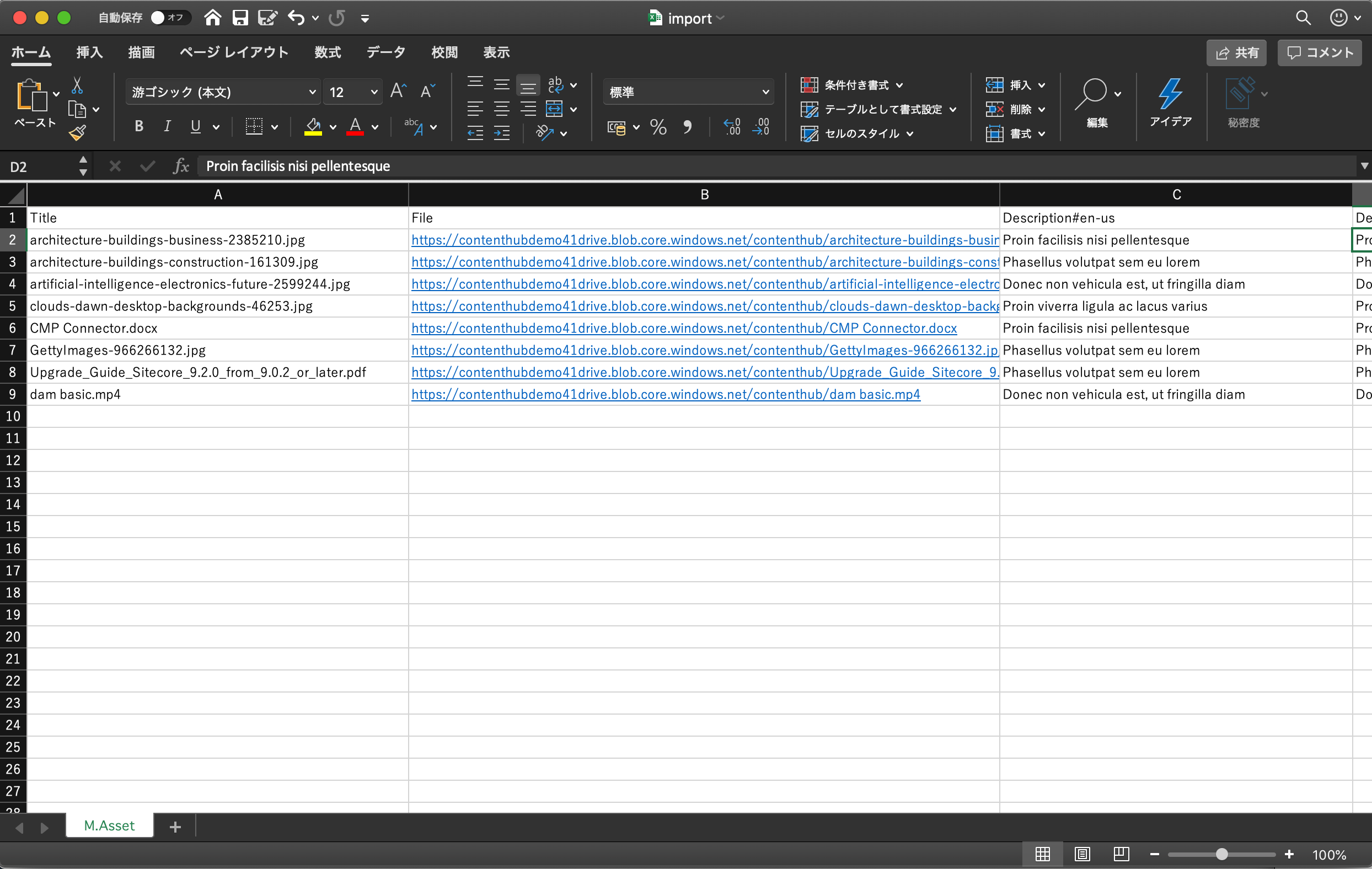Click the insert function fx icon
Viewport: 1372px width, 869px height.
[181, 166]
